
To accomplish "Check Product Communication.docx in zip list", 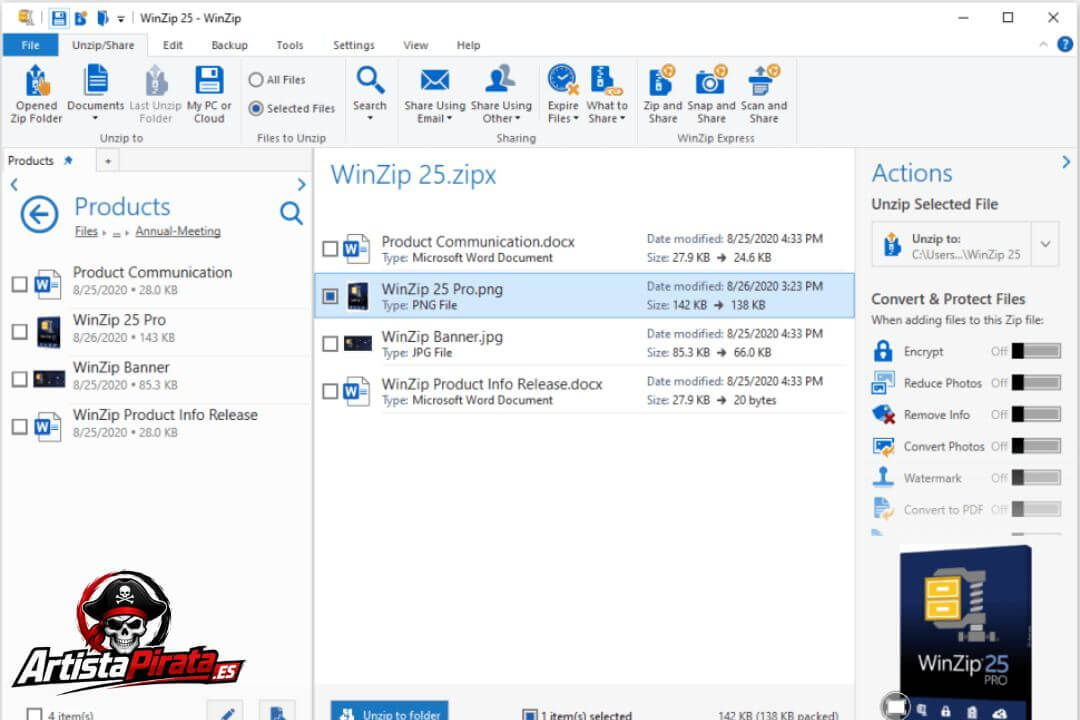I will [331, 249].
